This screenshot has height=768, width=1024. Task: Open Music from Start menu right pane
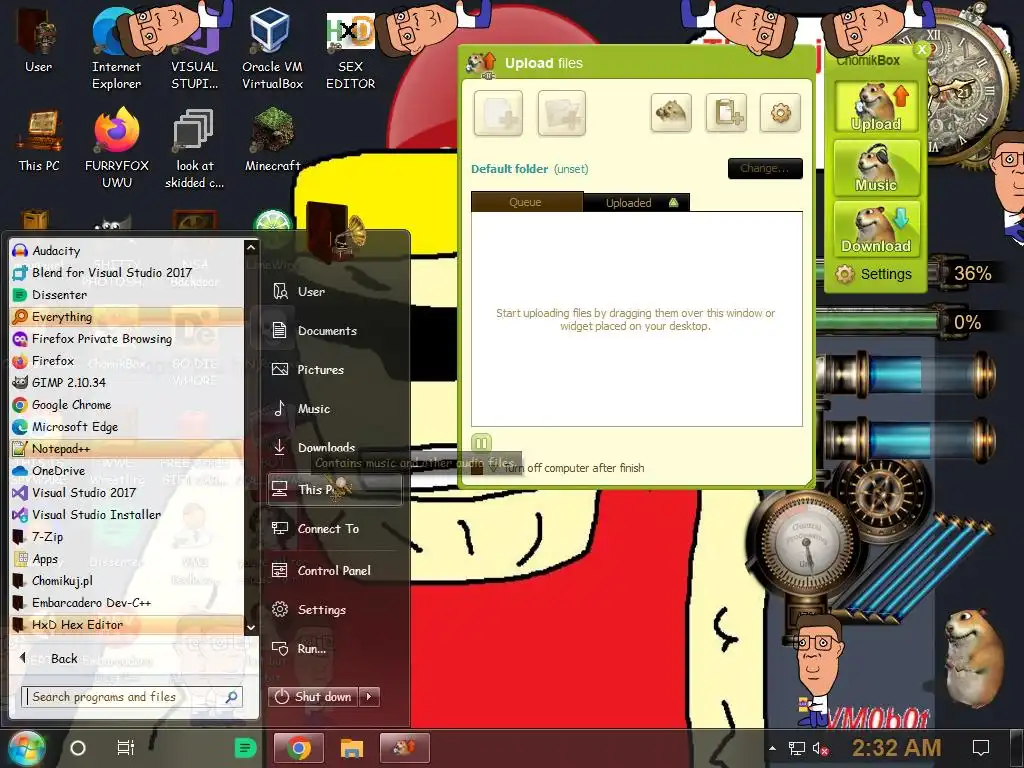point(334,409)
